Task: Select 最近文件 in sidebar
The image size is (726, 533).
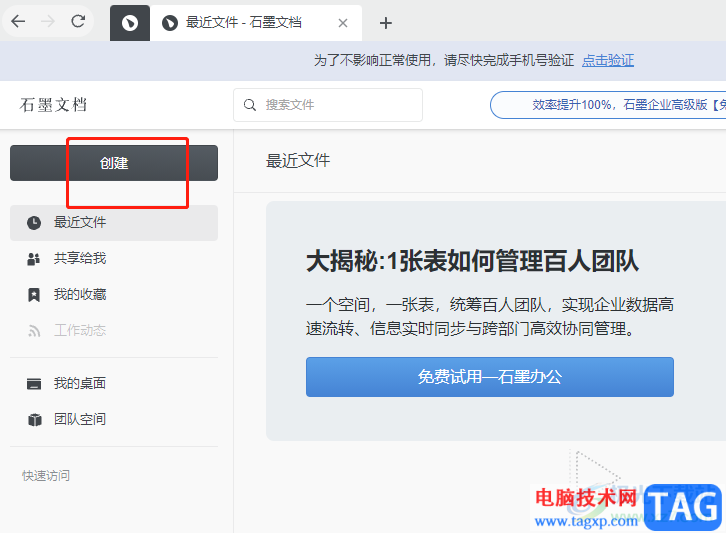Action: point(114,223)
